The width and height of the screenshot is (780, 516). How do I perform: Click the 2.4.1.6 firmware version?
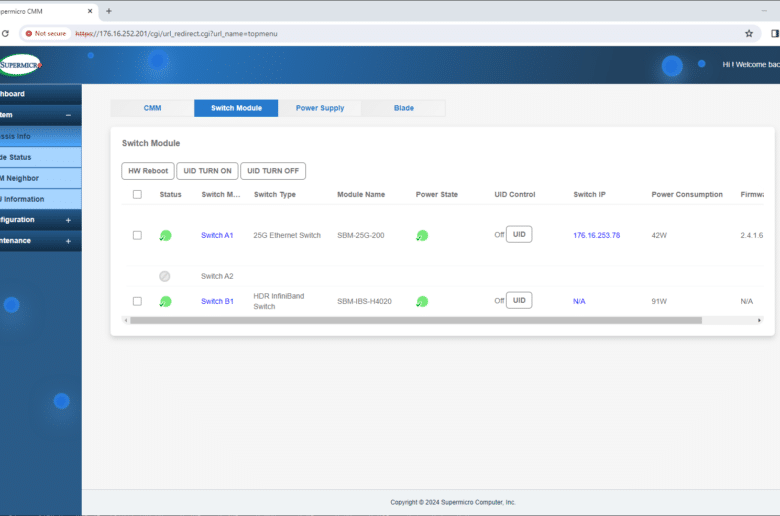(752, 235)
